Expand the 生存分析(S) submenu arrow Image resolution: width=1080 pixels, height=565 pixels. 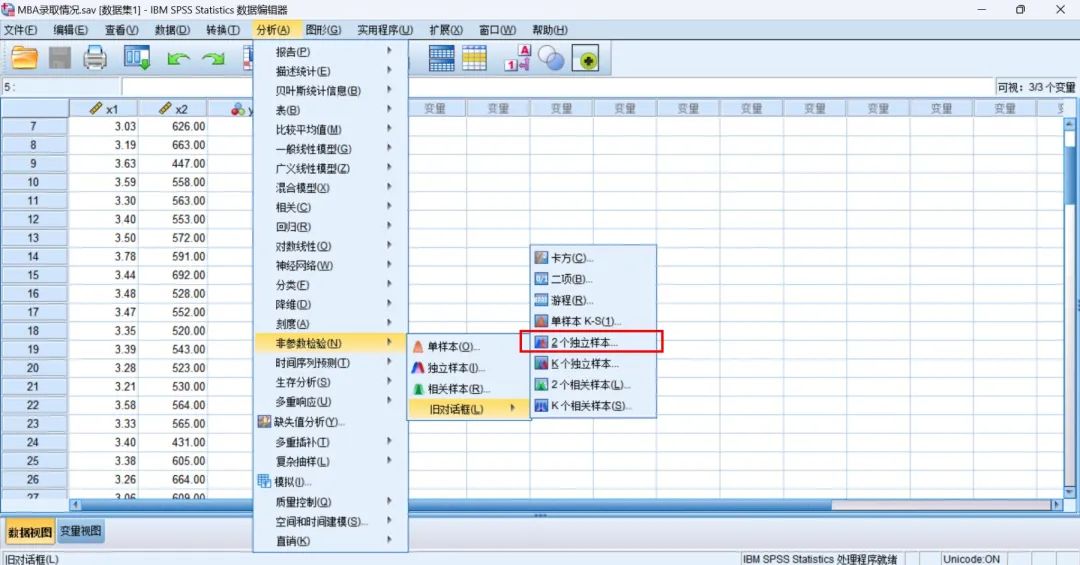(389, 382)
